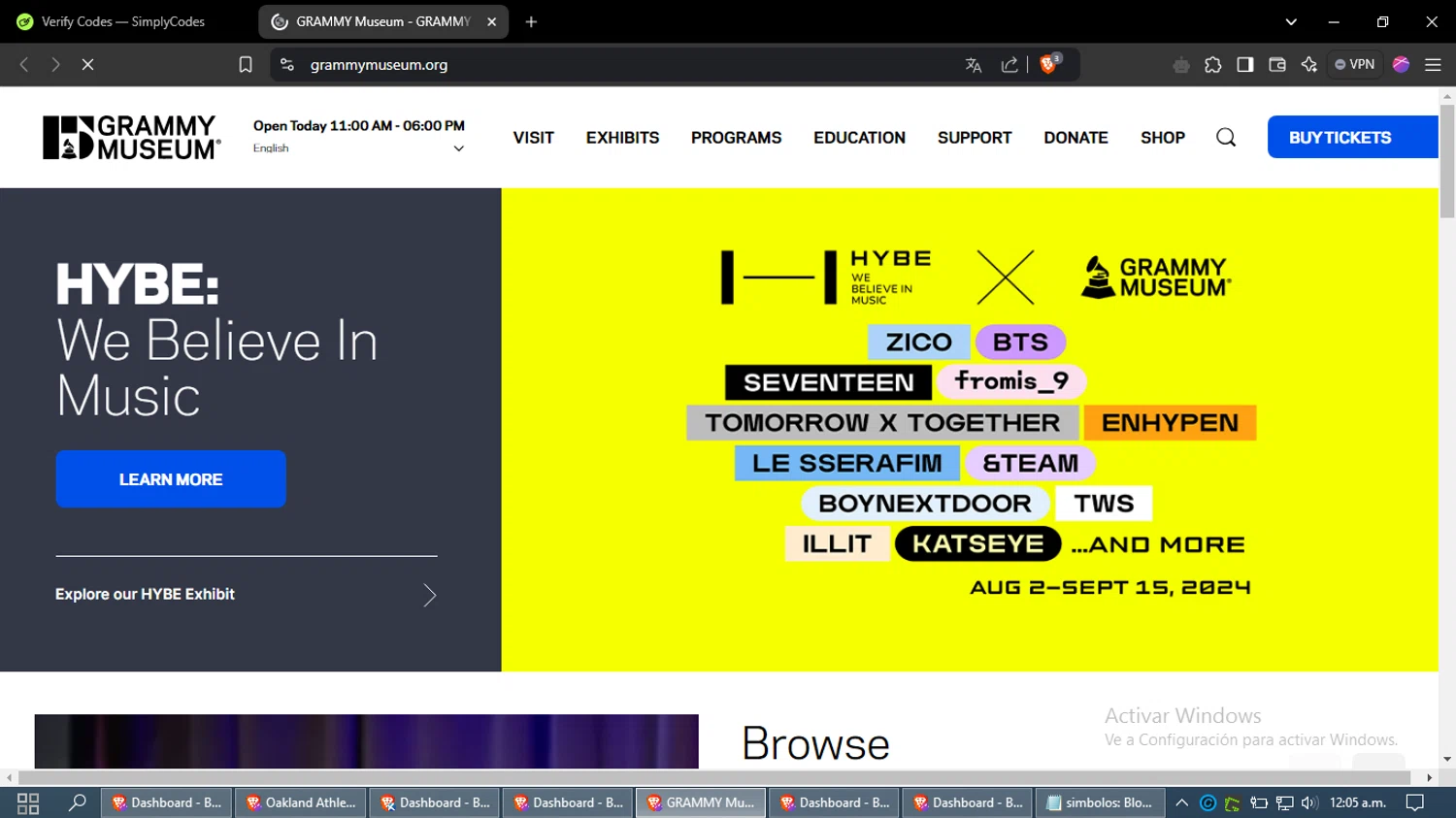
Task: Click the purple image thumbnail beside Browse
Action: [367, 741]
